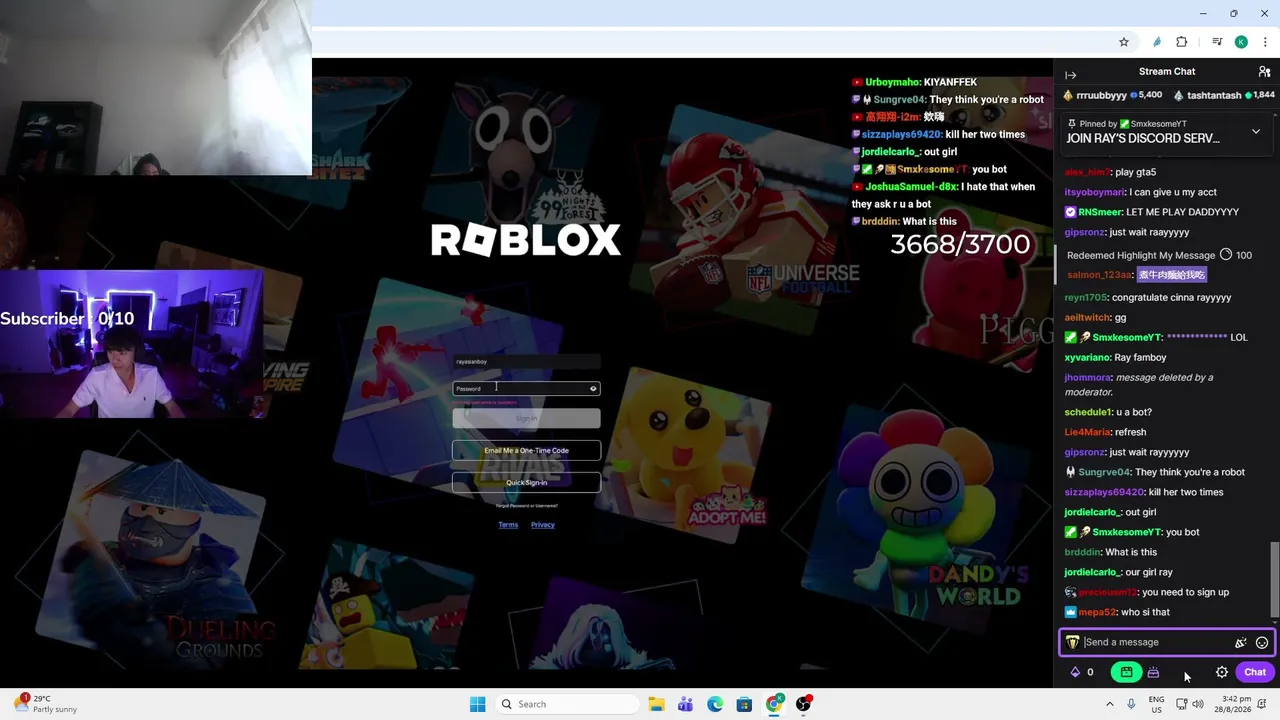Open the emoji picker in chat
Image resolution: width=1280 pixels, height=720 pixels.
tap(1262, 643)
